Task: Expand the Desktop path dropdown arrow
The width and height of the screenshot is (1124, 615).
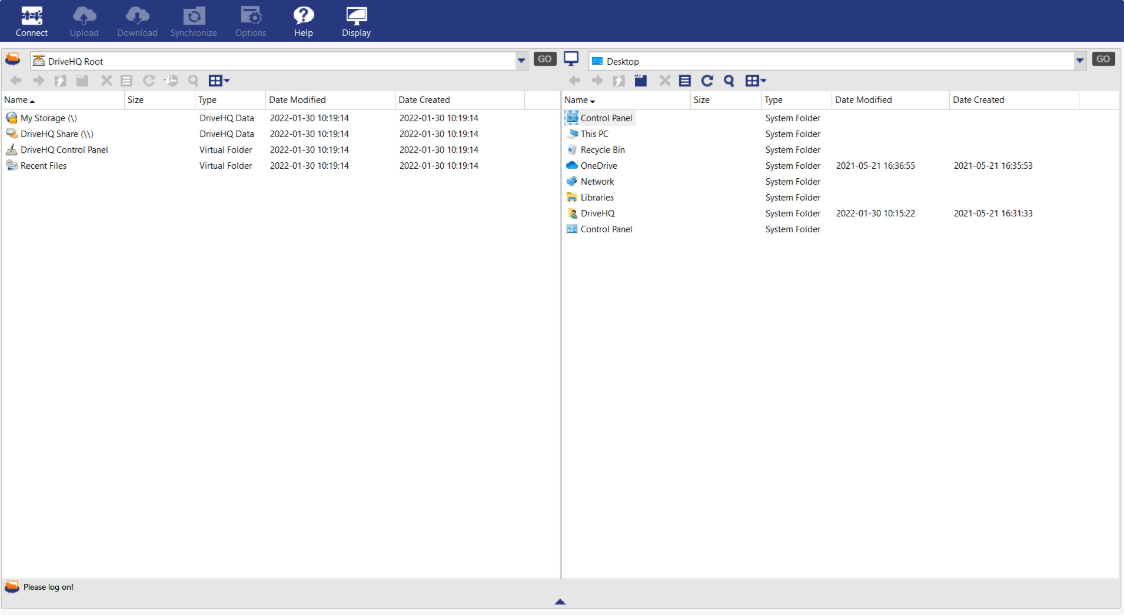Action: pyautogui.click(x=1080, y=61)
